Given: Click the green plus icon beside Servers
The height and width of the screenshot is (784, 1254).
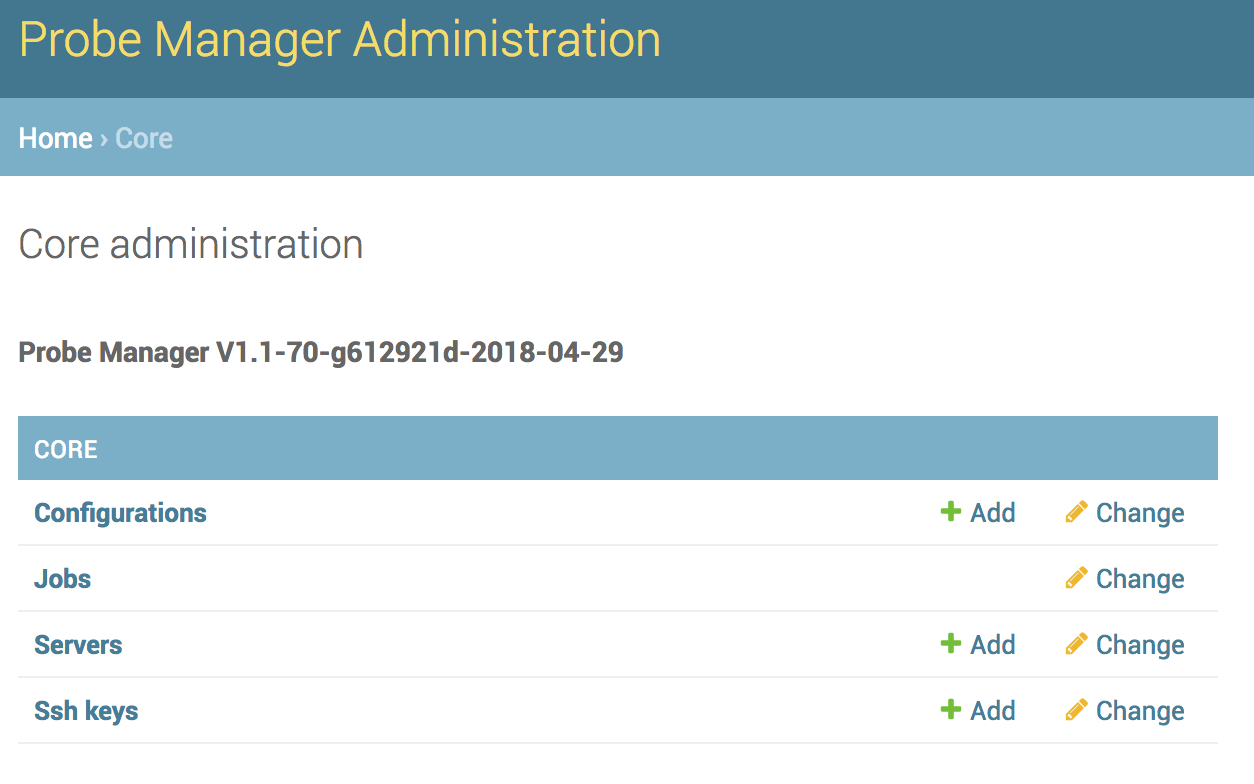Looking at the screenshot, I should click(x=949, y=644).
